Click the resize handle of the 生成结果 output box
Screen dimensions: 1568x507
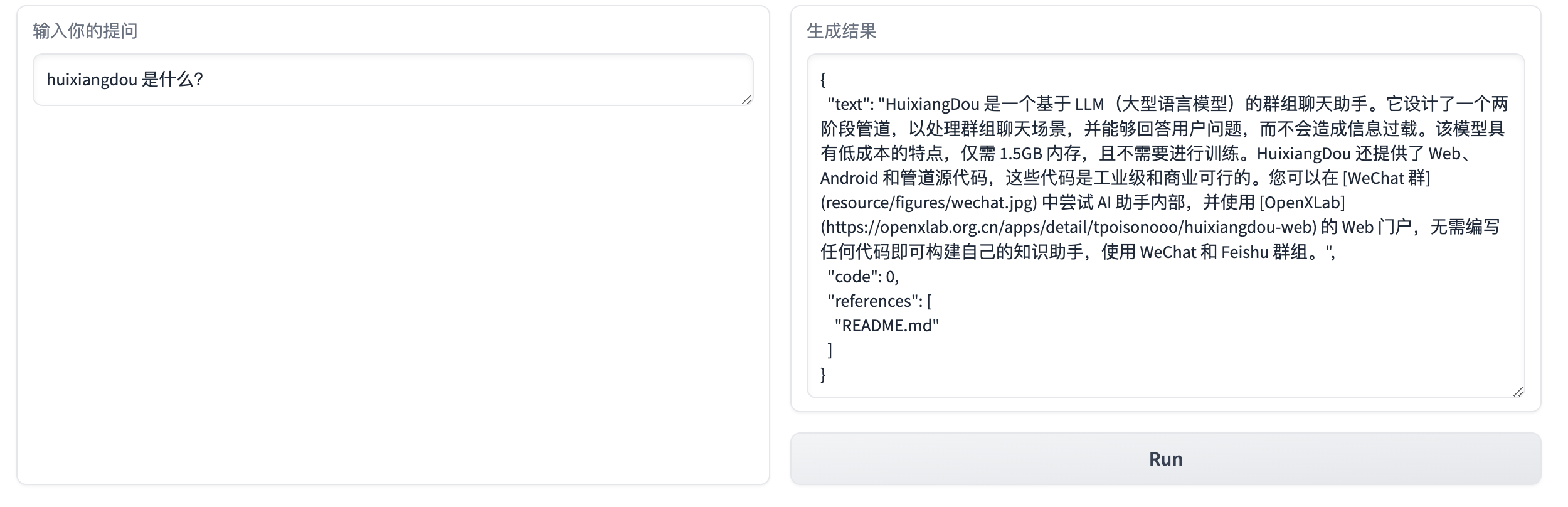pos(1518,392)
